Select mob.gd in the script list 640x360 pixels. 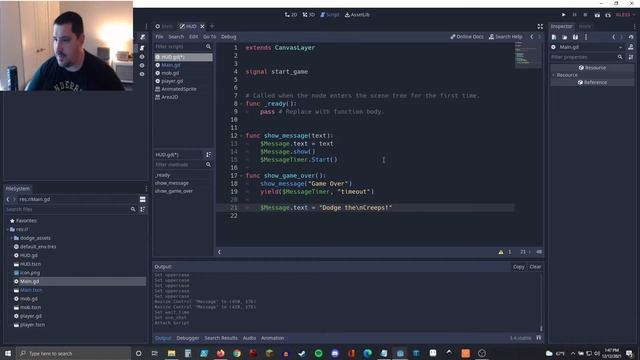[x=183, y=73]
